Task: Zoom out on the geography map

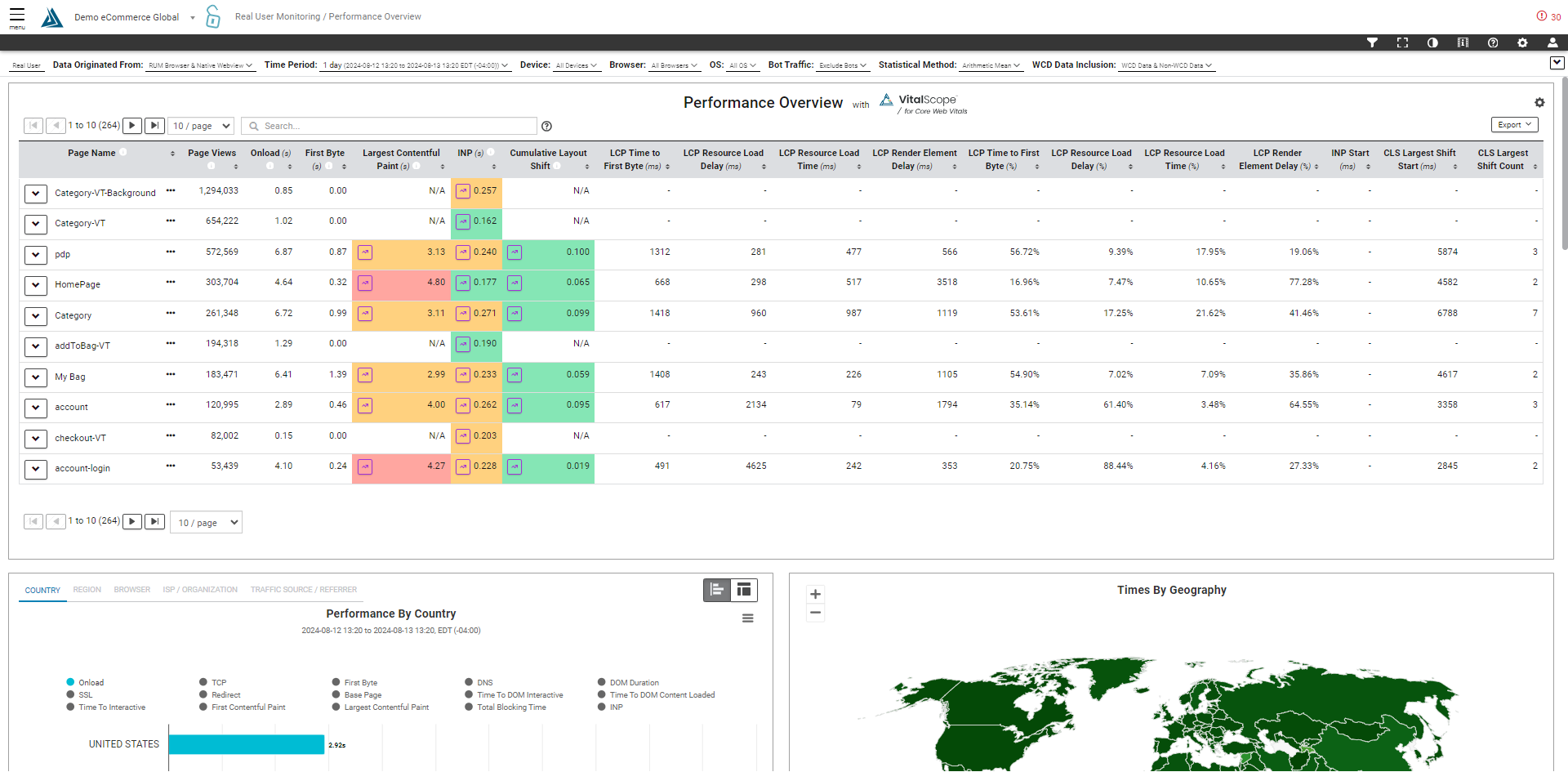Action: [x=815, y=613]
